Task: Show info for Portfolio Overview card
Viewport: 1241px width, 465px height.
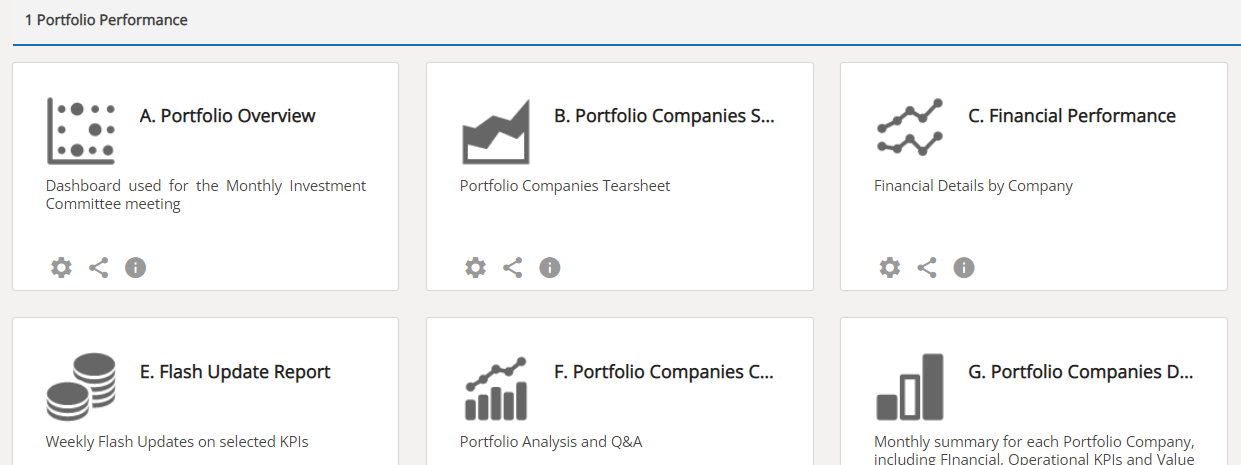Action: coord(135,267)
